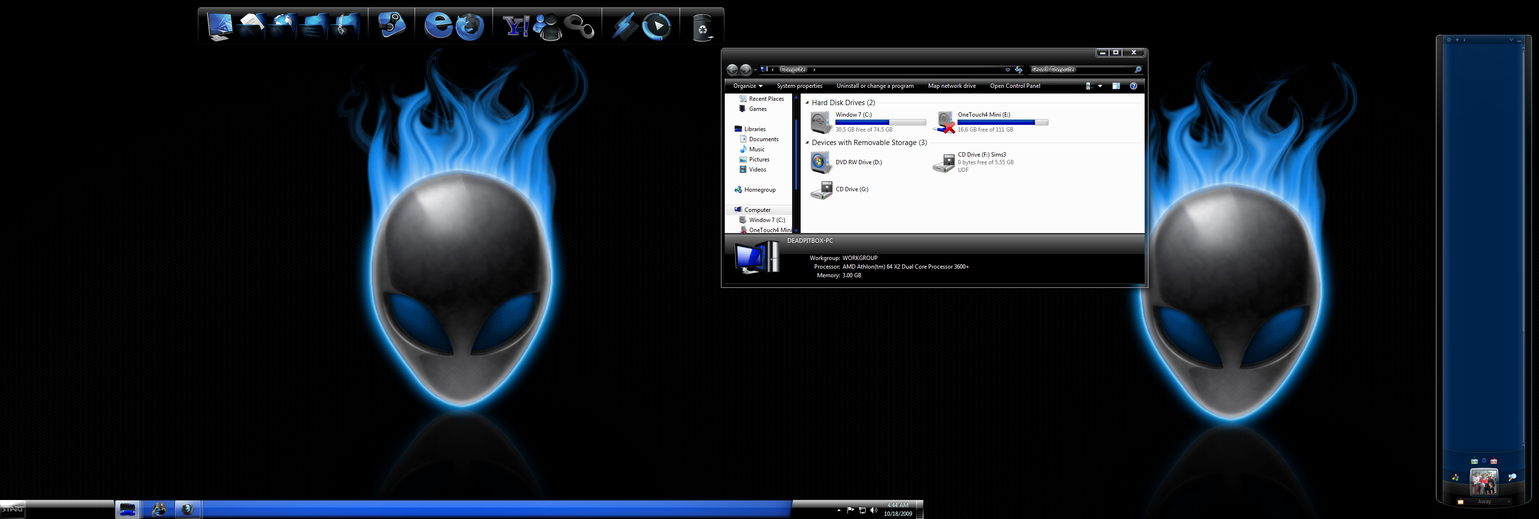Select Libraries in navigation pane
This screenshot has width=1539, height=519.
[x=750, y=129]
